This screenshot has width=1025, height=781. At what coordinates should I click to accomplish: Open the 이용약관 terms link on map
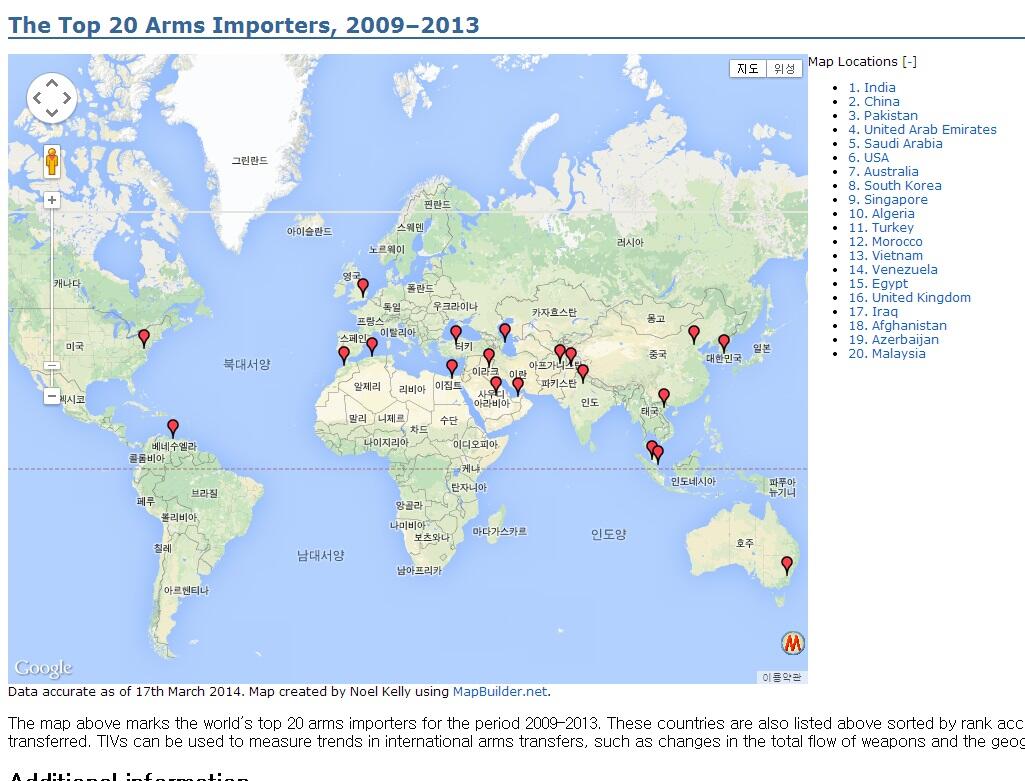pyautogui.click(x=781, y=677)
